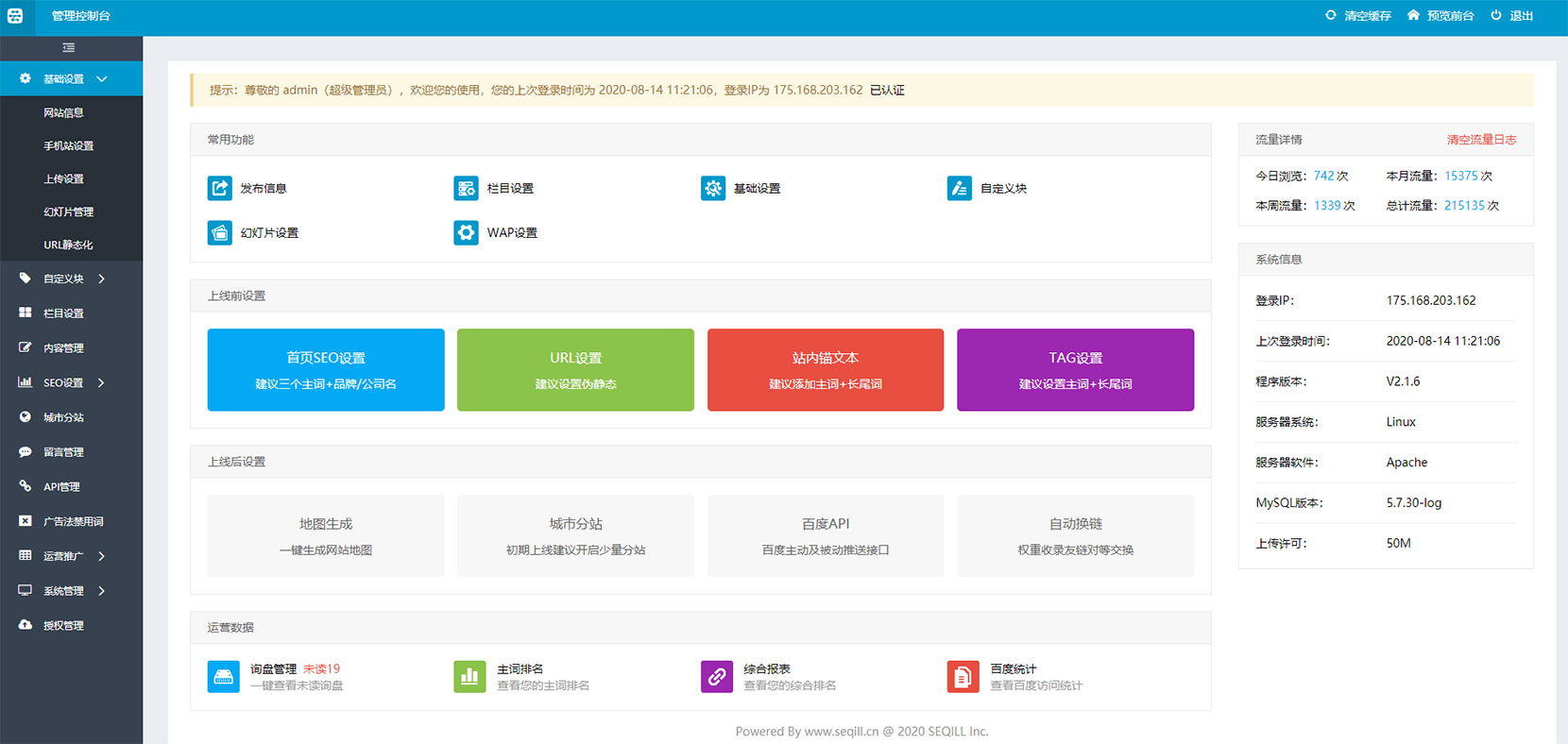Click the monitor icon beside 系统管理
This screenshot has height=744, width=1568.
coord(26,590)
